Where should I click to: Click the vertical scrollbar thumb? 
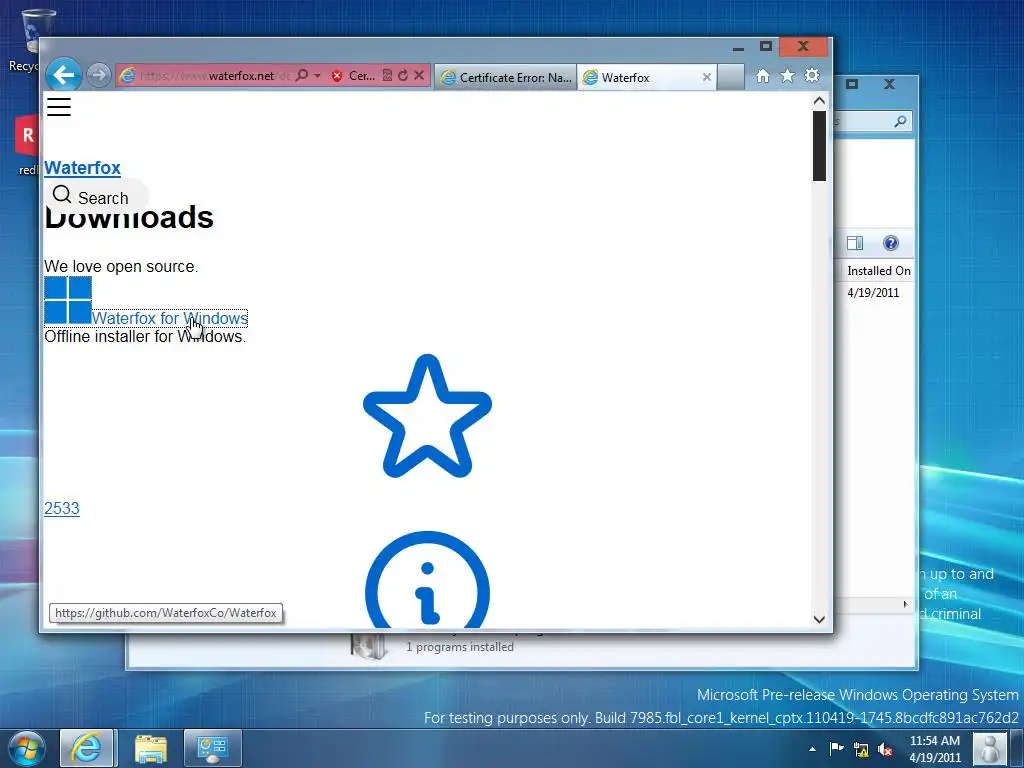click(819, 146)
